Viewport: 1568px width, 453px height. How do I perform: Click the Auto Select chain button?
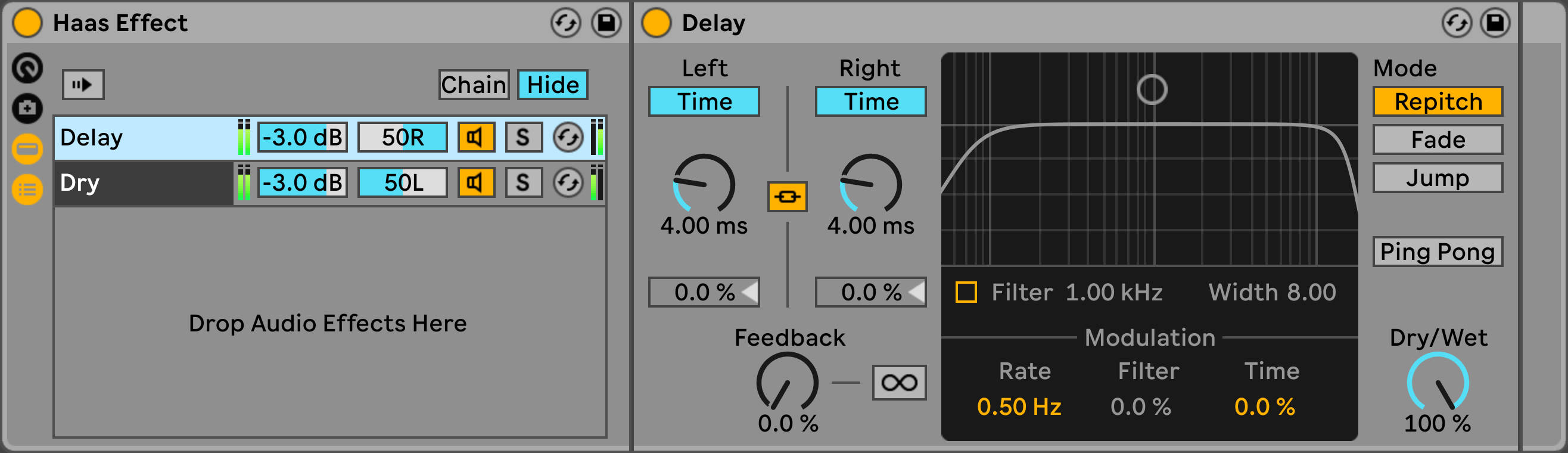point(83,85)
